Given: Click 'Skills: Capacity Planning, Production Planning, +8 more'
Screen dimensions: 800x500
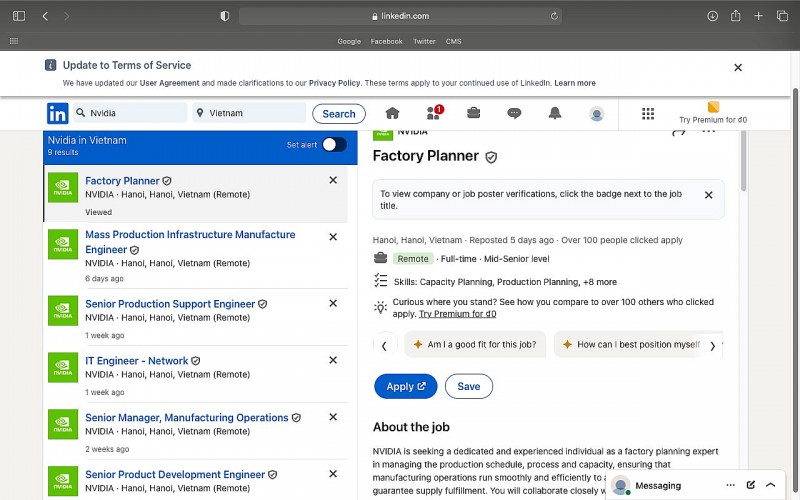Looking at the screenshot, I should point(505,282).
